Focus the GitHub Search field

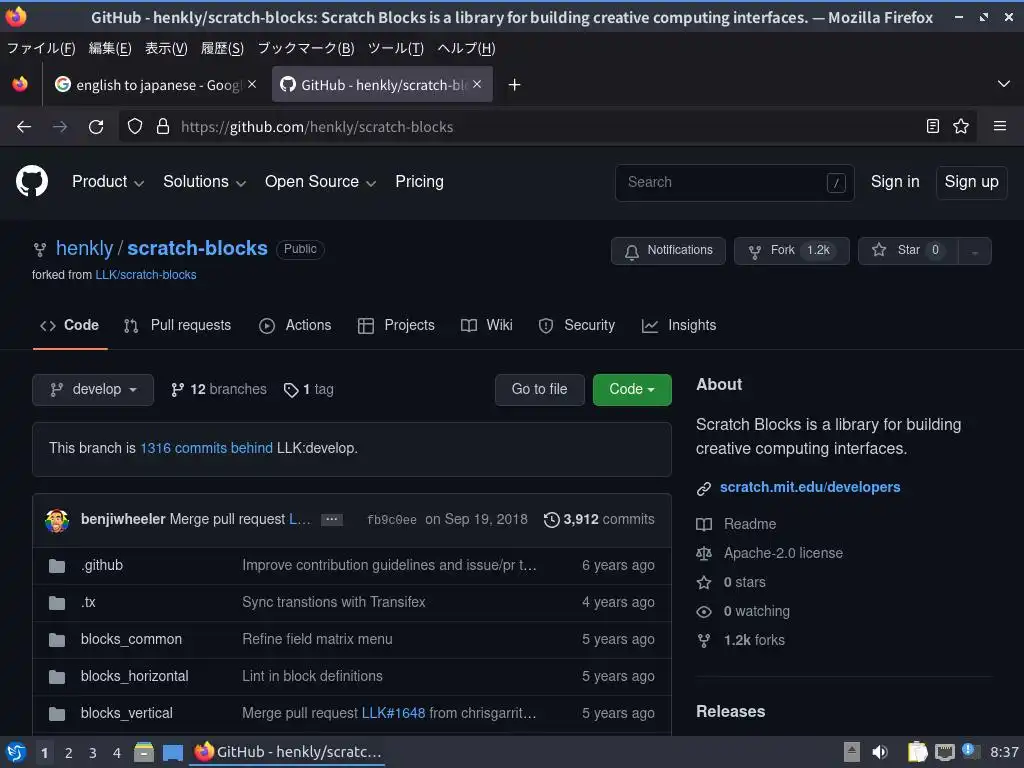pos(734,182)
